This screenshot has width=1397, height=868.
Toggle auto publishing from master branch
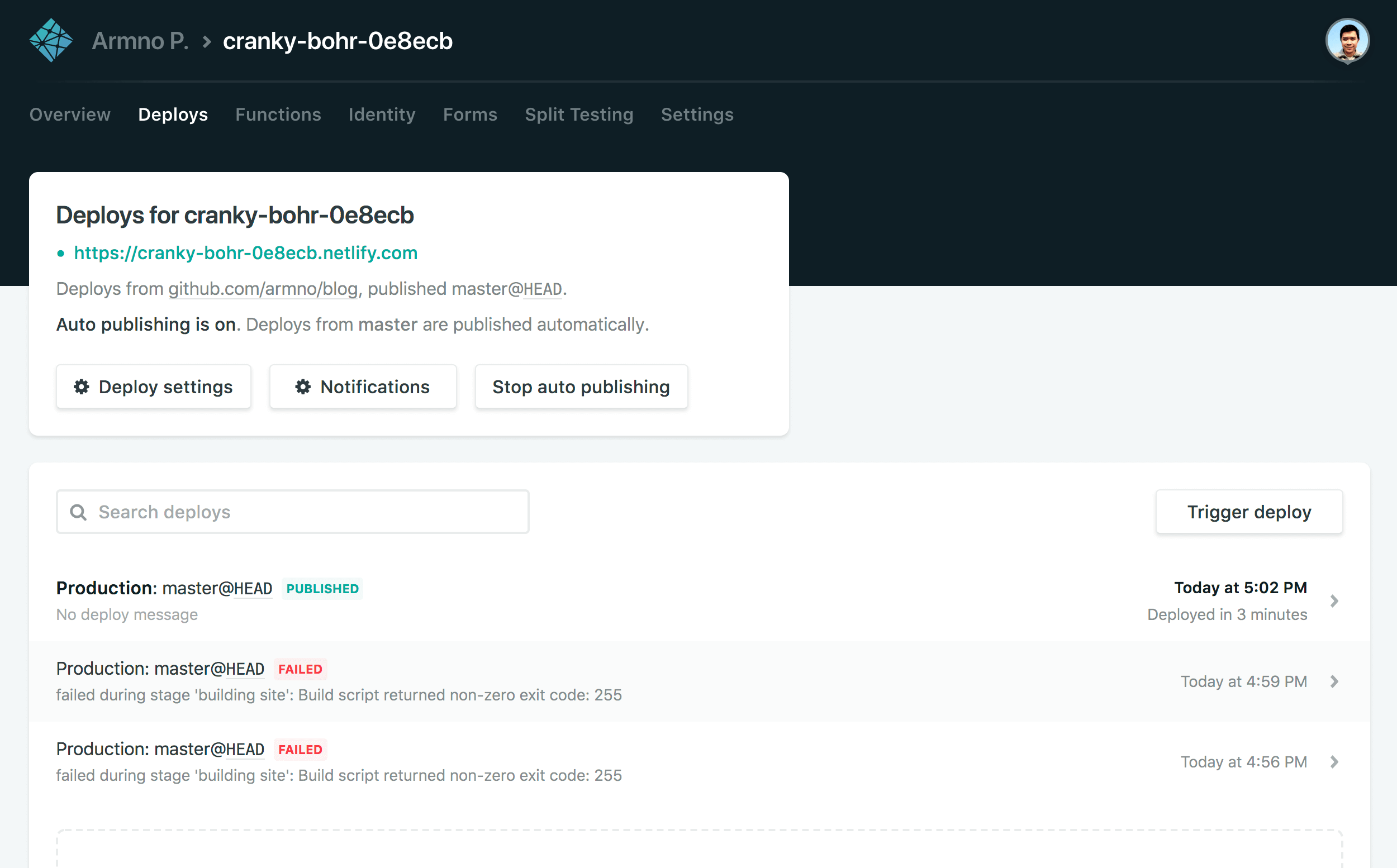click(x=582, y=386)
